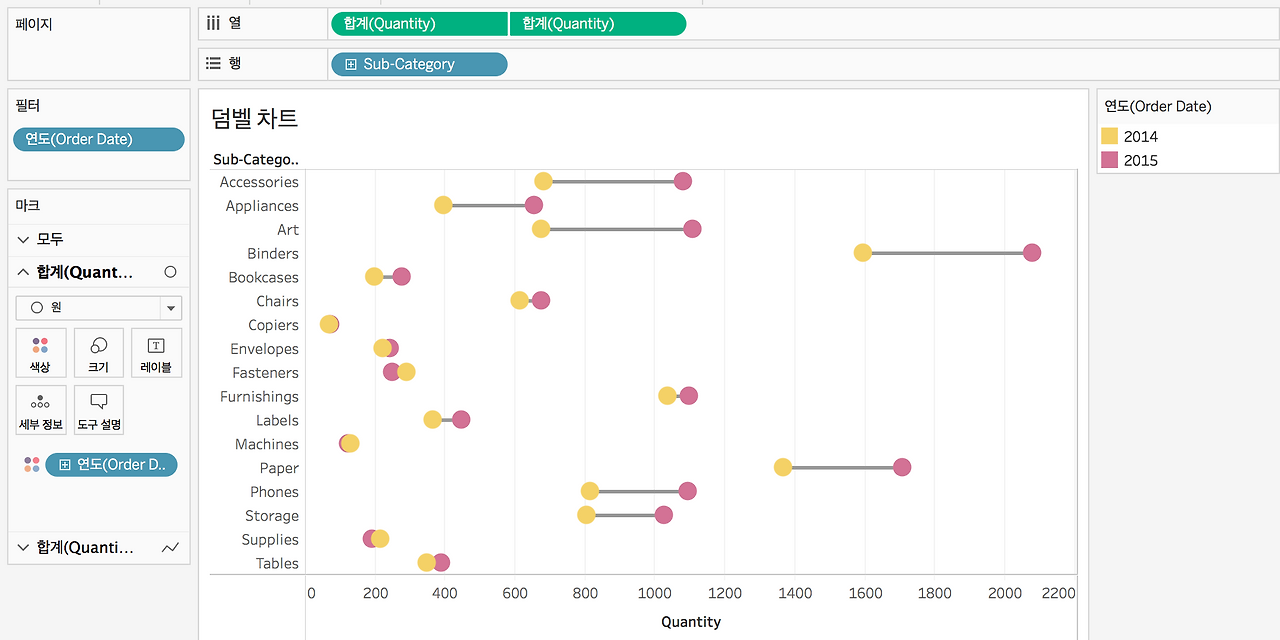Viewport: 1280px width, 640px height.
Task: Click the 2015 Binders circle mark
Action: point(1032,253)
